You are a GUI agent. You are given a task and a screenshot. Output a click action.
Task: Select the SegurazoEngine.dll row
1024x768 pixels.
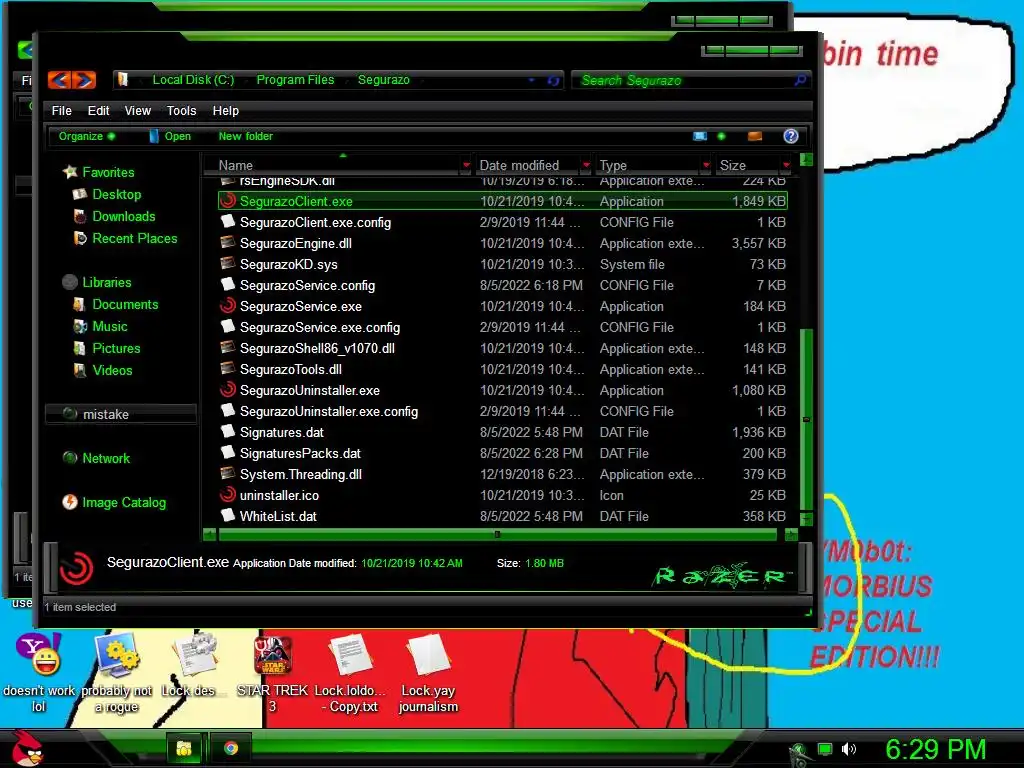pyautogui.click(x=503, y=243)
